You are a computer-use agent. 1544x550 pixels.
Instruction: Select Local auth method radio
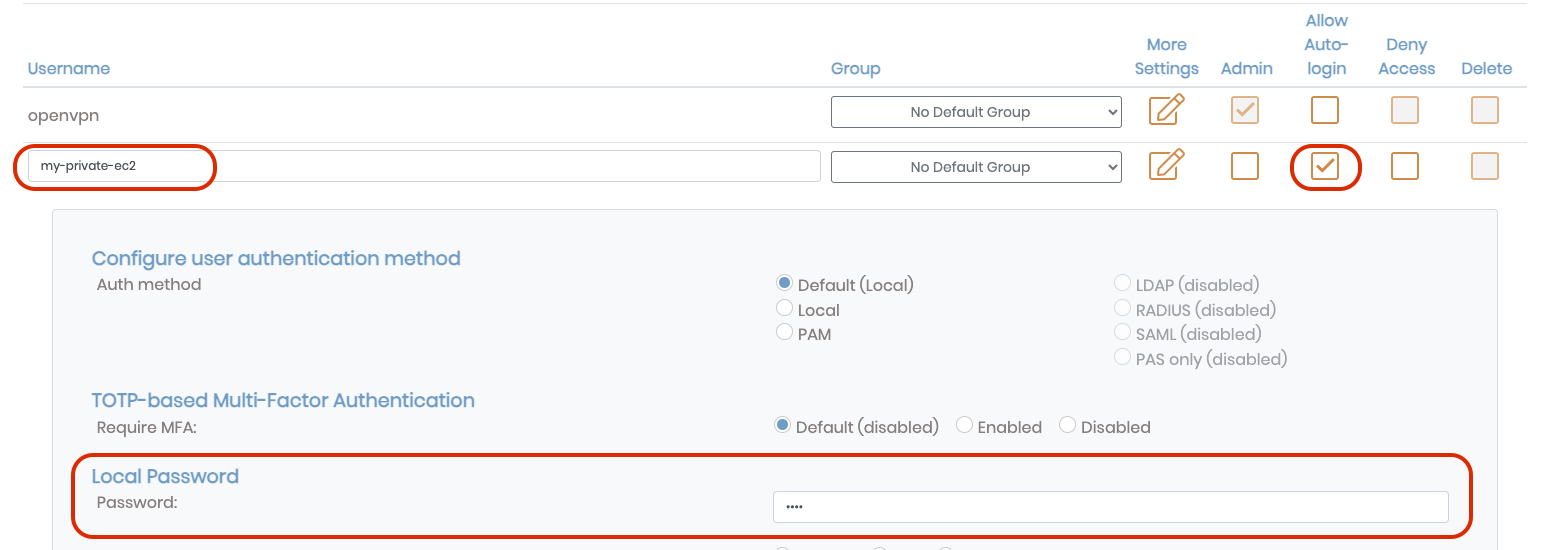pyautogui.click(x=784, y=309)
